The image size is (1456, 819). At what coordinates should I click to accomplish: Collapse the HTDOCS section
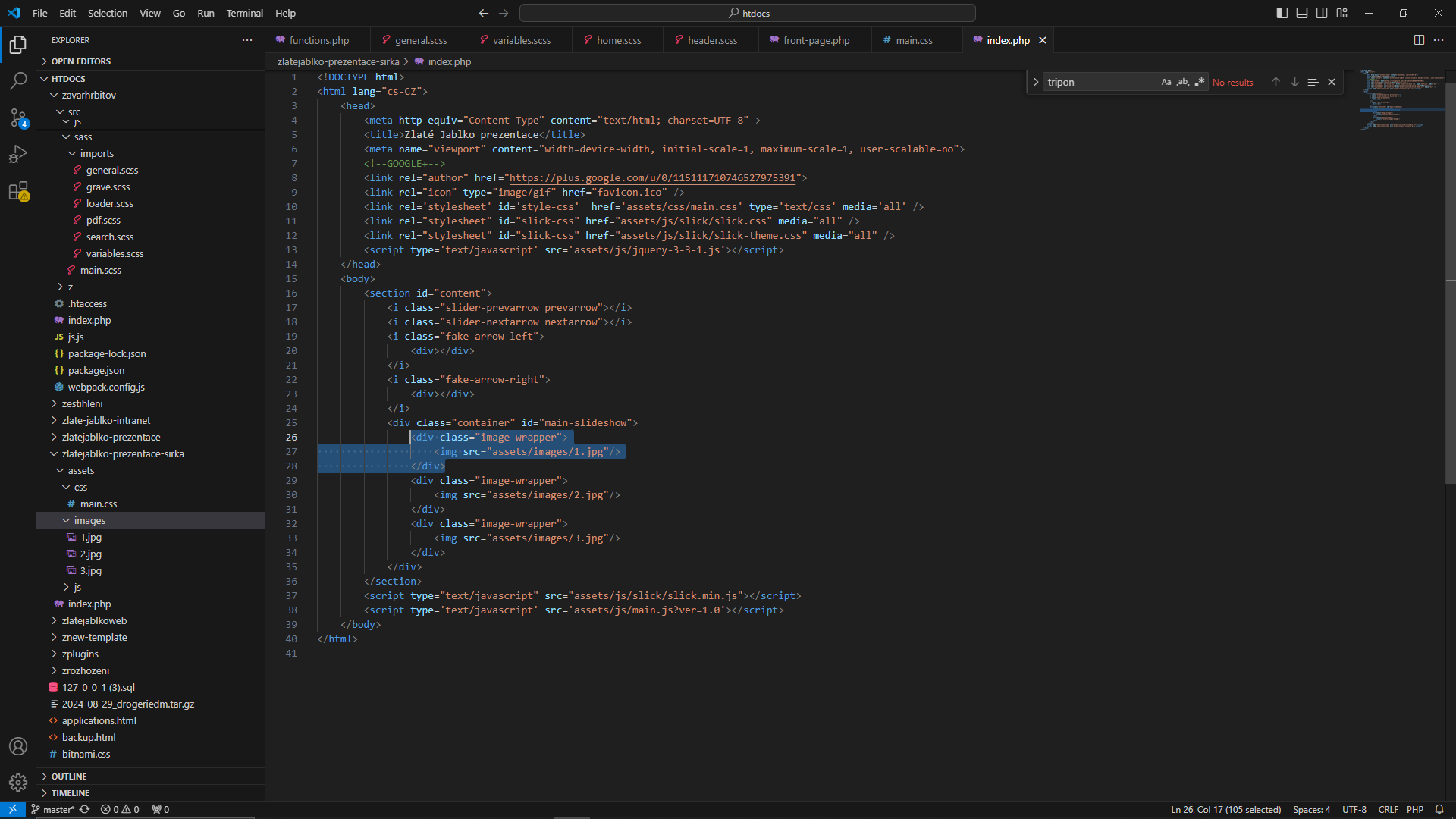click(x=151, y=79)
